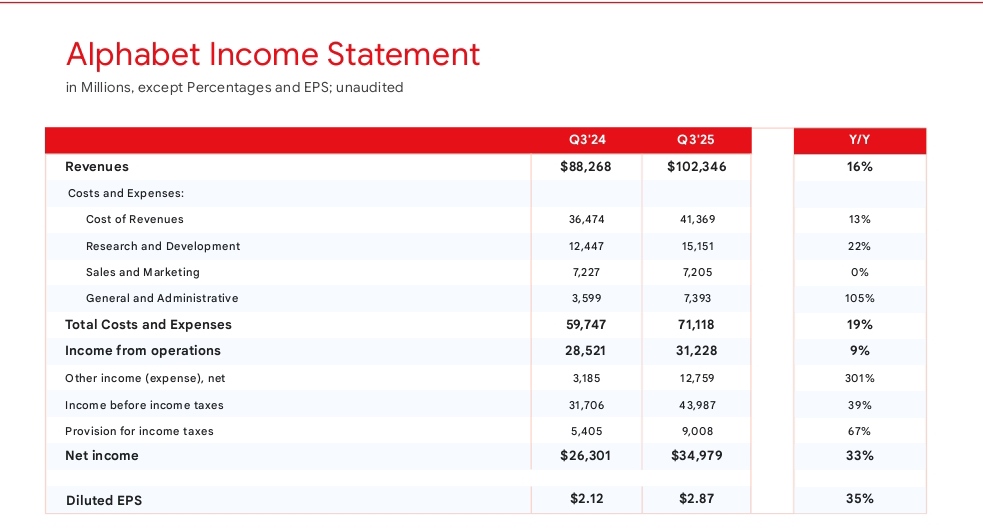
Task: Select the 71,118 total costs value
Action: 696,325
